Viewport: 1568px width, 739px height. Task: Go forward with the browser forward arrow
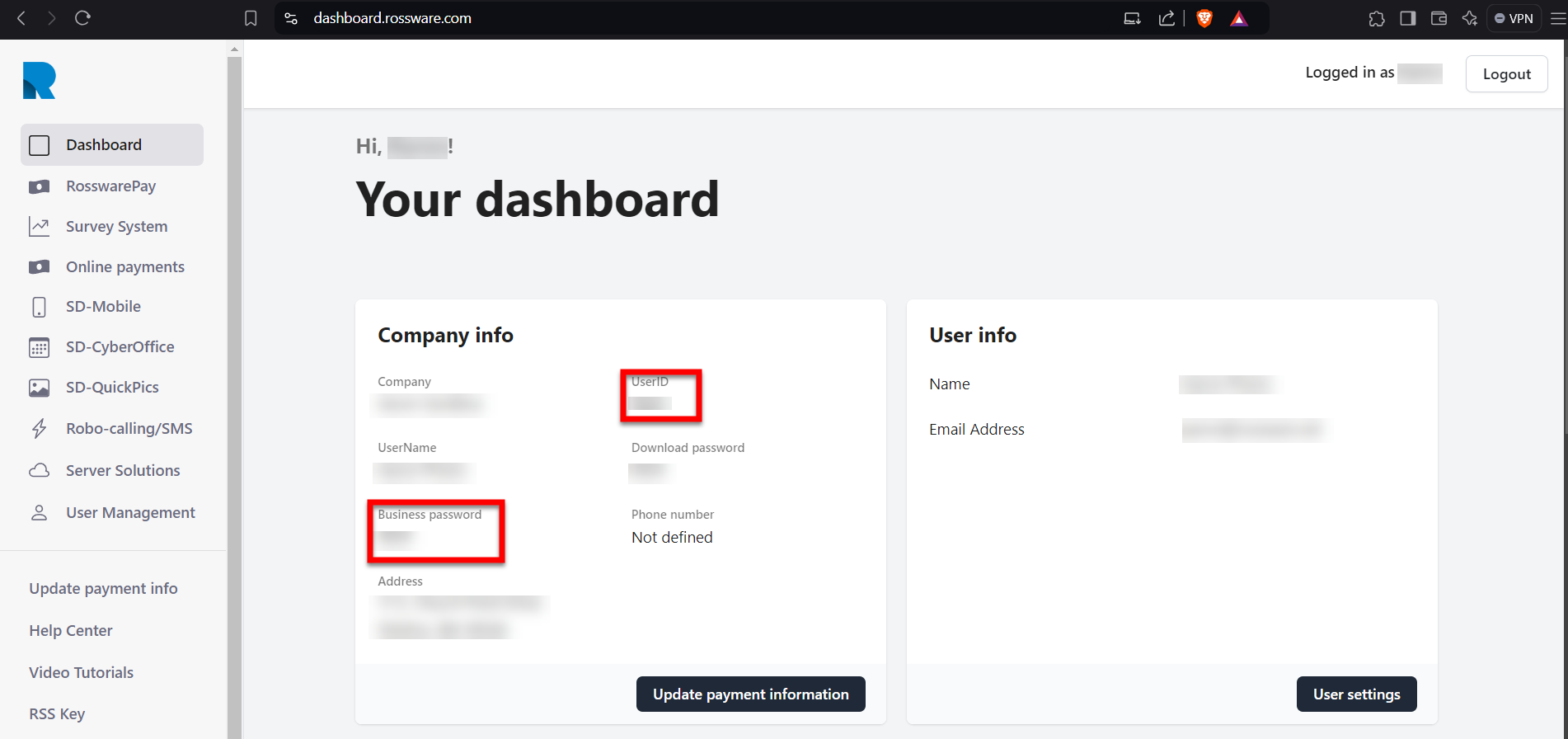tap(52, 18)
